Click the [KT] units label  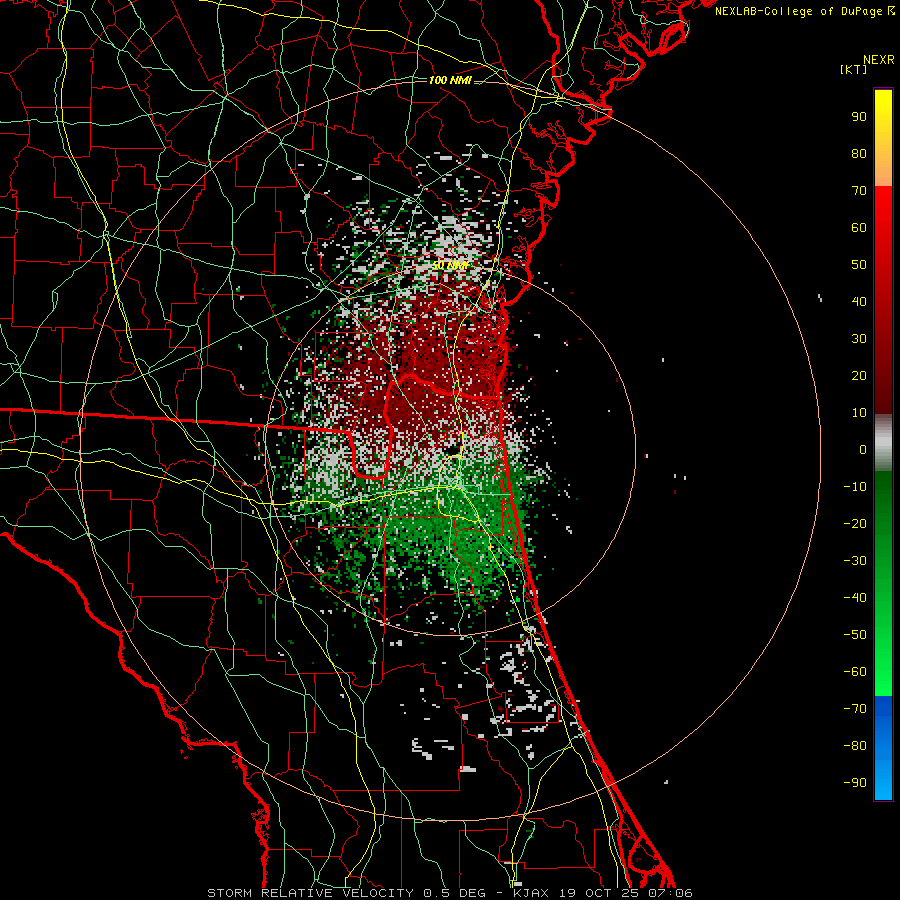pos(853,69)
